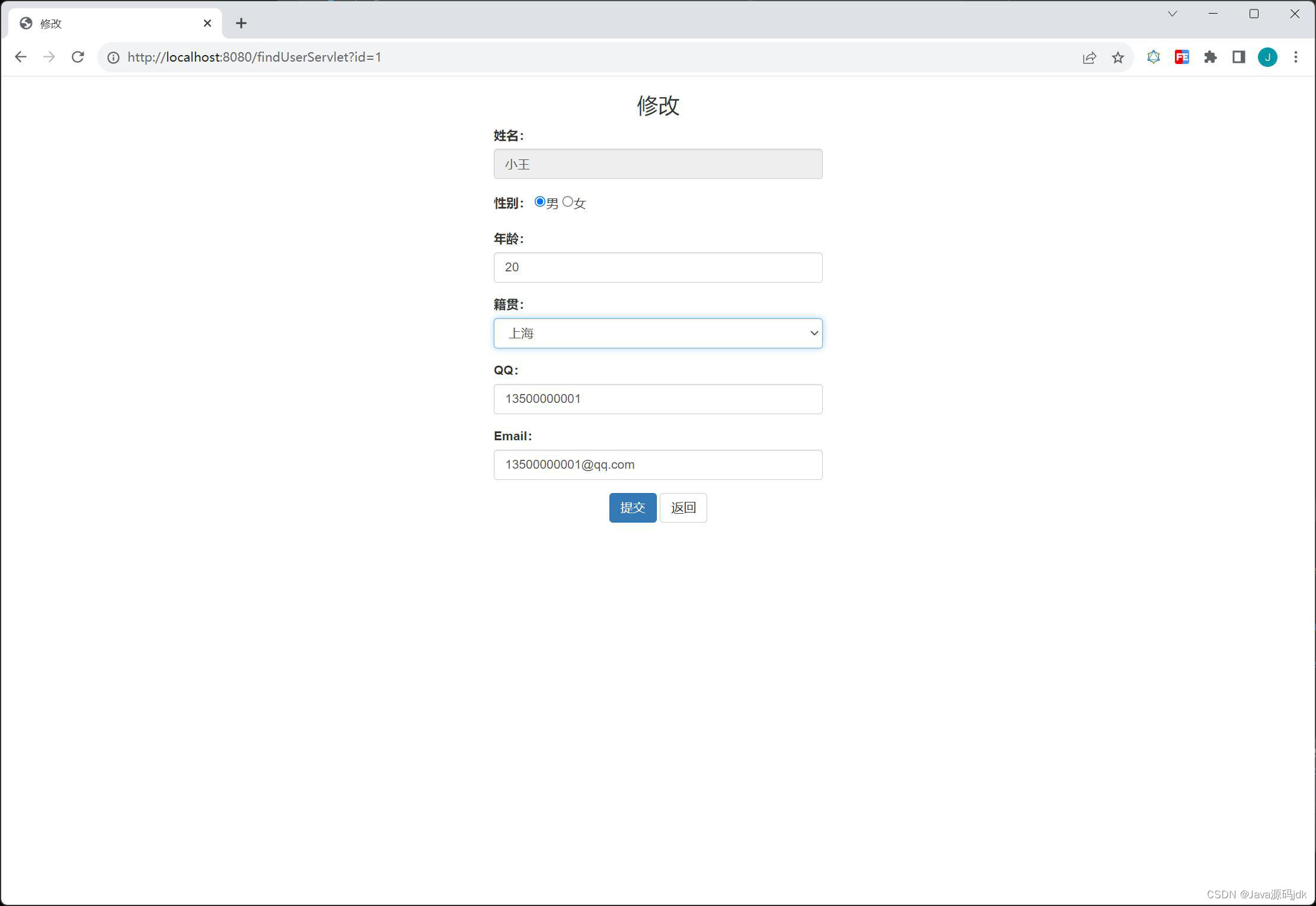Toggle the browser side panel icon
This screenshot has height=906, width=1316.
pyautogui.click(x=1238, y=57)
